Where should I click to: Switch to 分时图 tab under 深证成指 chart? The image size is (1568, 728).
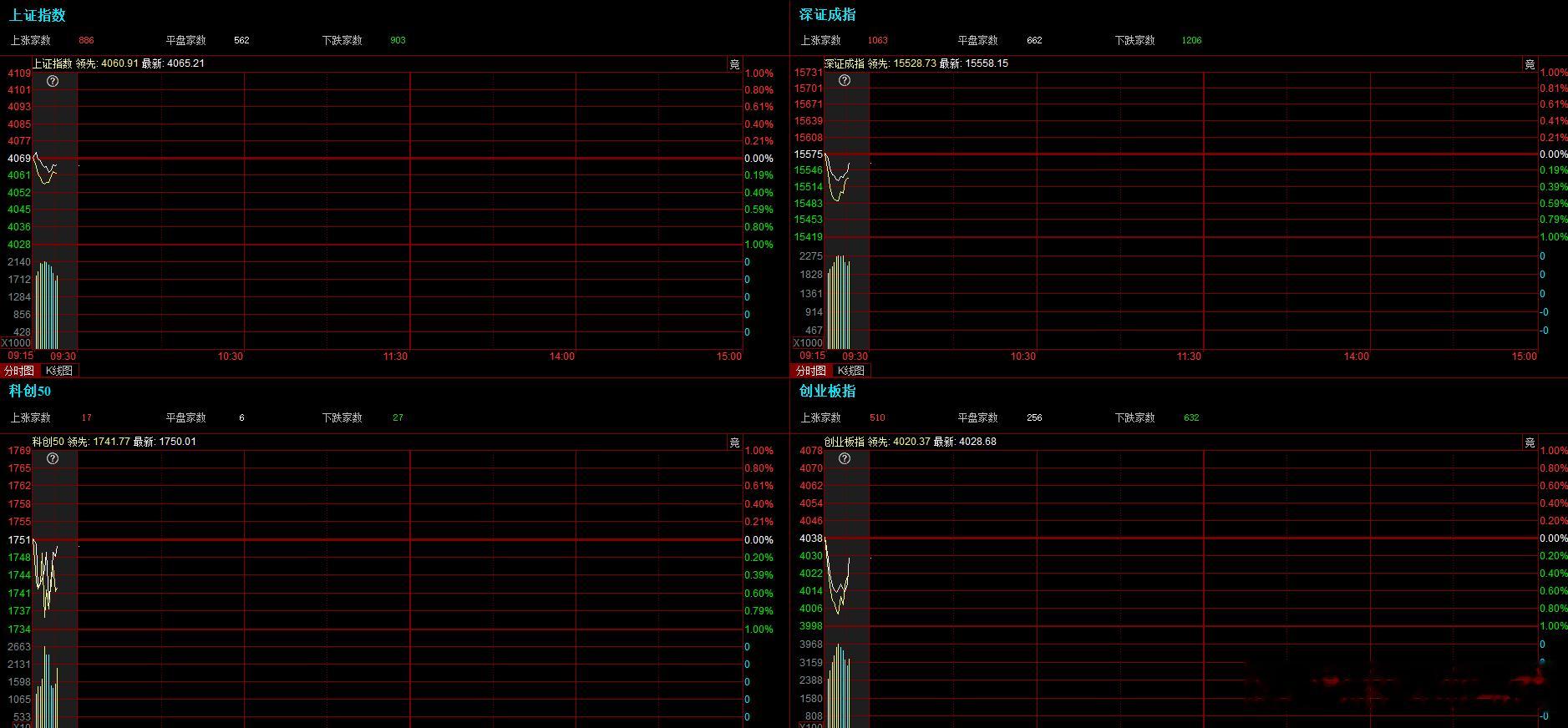tap(811, 371)
